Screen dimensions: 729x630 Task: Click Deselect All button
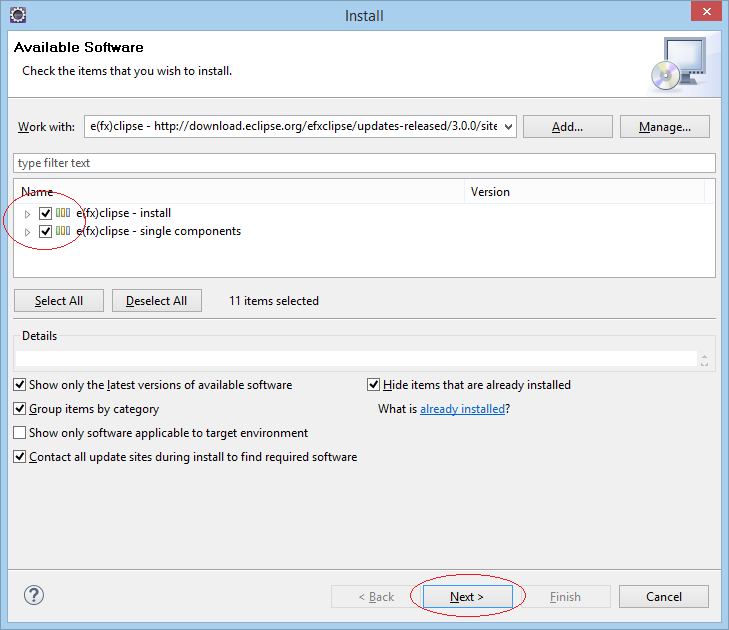click(157, 300)
